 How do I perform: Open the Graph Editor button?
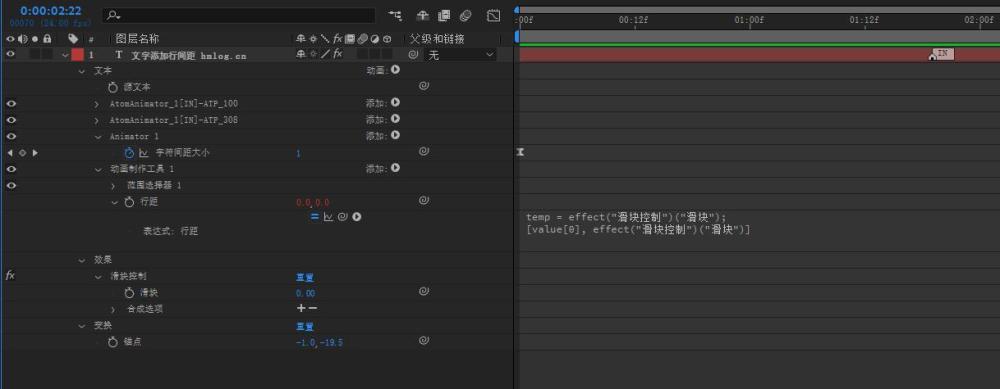[494, 15]
